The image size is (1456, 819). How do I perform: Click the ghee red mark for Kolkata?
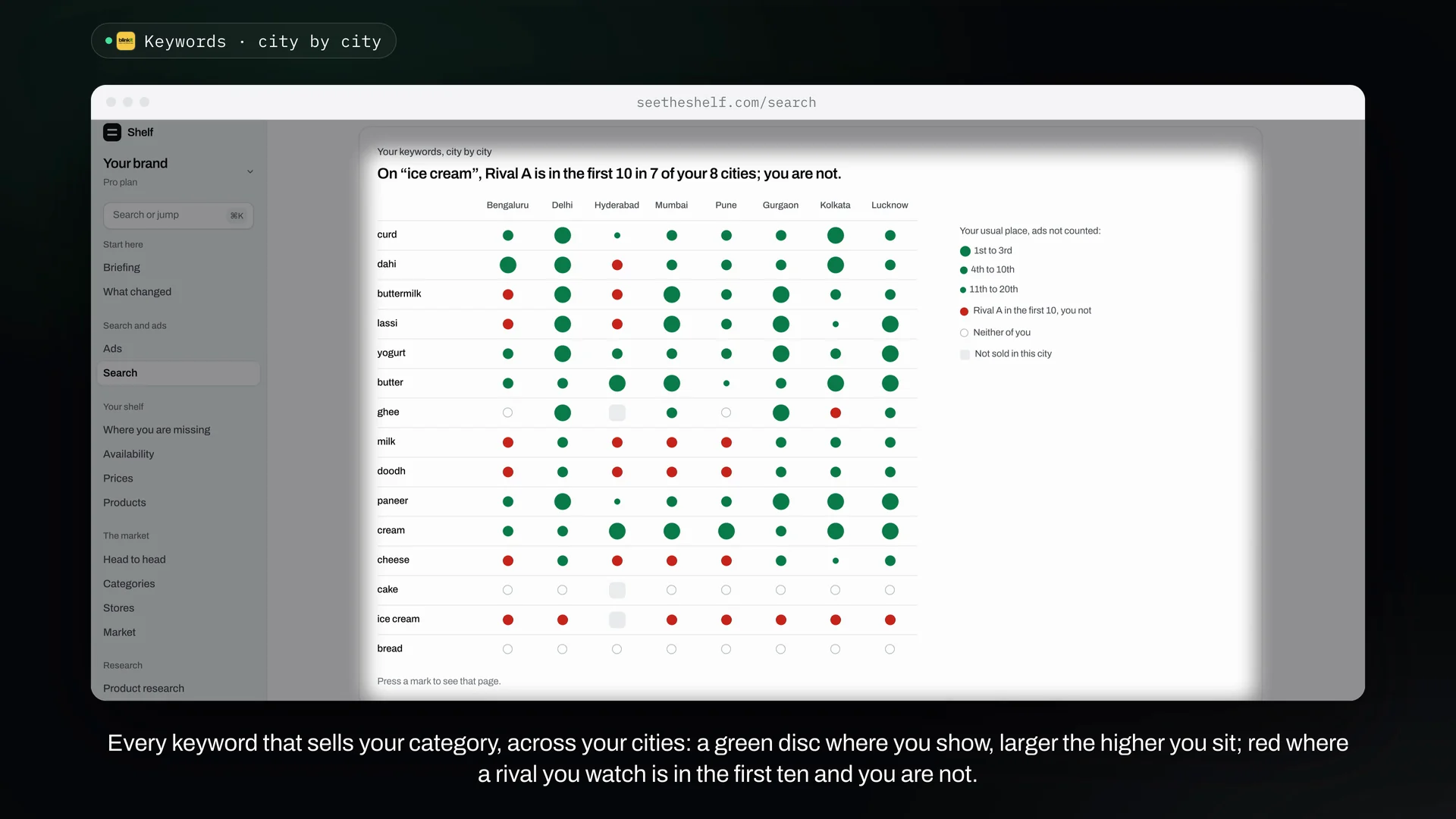836,413
